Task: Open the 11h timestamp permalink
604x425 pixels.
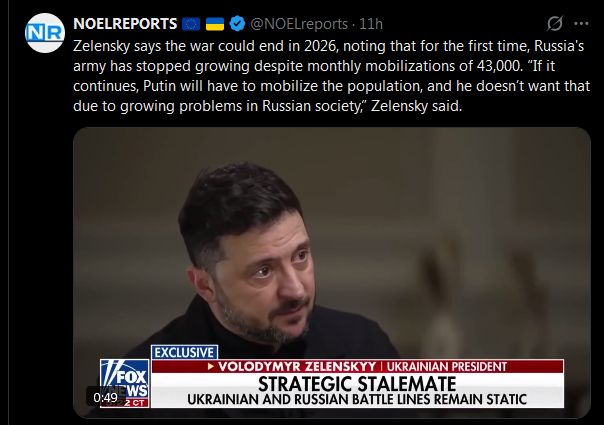Action: tap(371, 24)
